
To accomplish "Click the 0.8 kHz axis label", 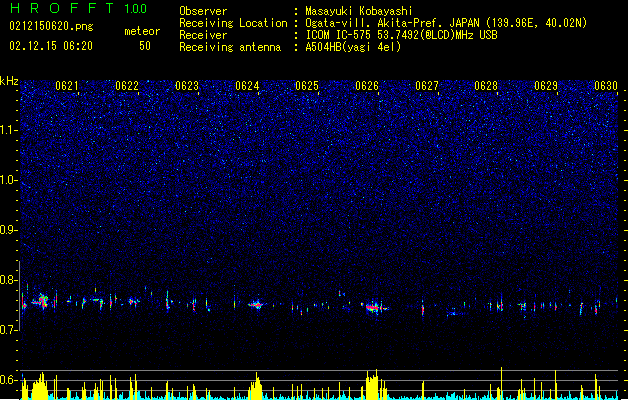I will [x=8, y=280].
